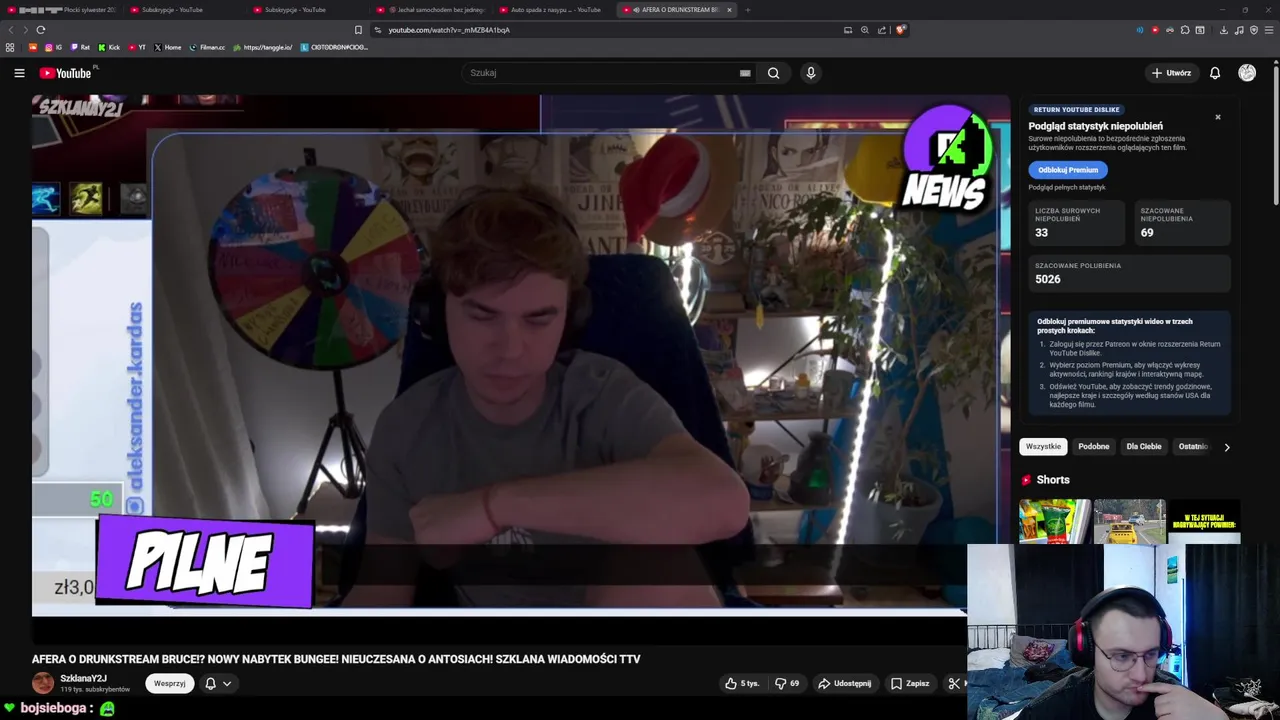Open the Utwórz create button
Screen dimensions: 1280x720
tap(1171, 73)
